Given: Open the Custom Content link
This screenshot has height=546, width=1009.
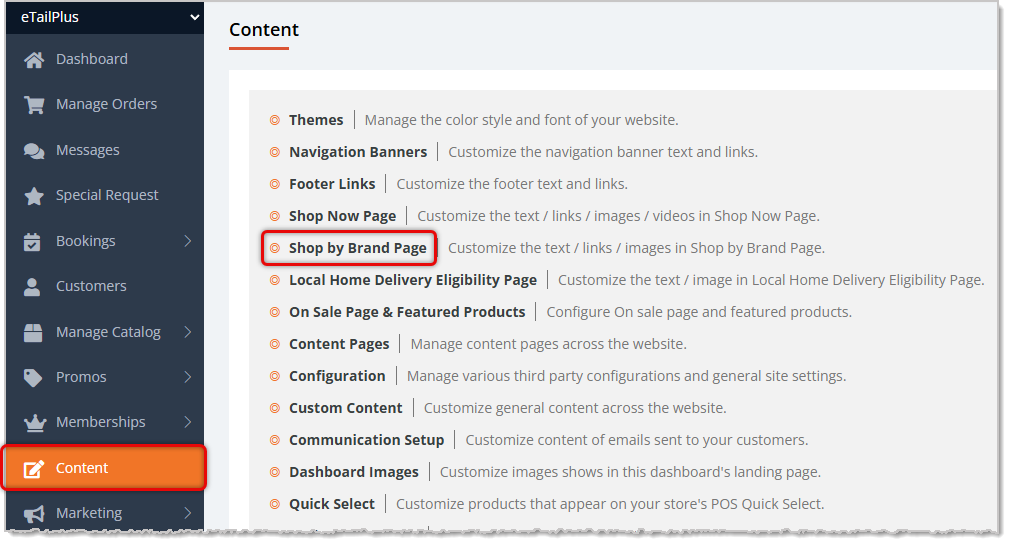Looking at the screenshot, I should (346, 408).
